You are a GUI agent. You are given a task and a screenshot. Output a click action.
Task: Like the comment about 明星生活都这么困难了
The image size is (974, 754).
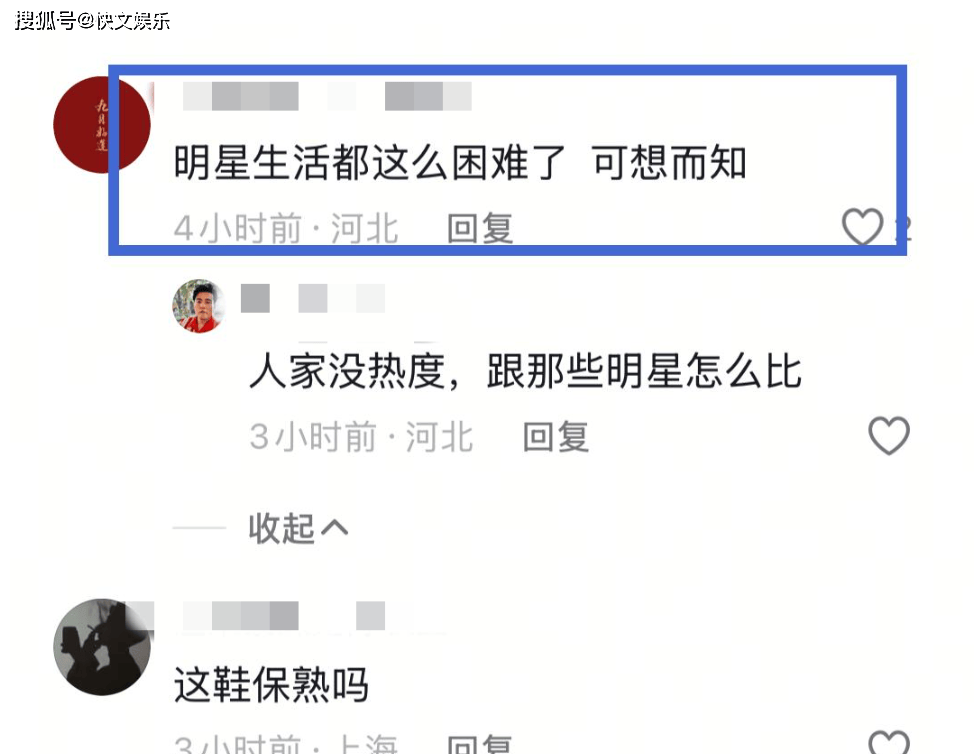pos(862,226)
